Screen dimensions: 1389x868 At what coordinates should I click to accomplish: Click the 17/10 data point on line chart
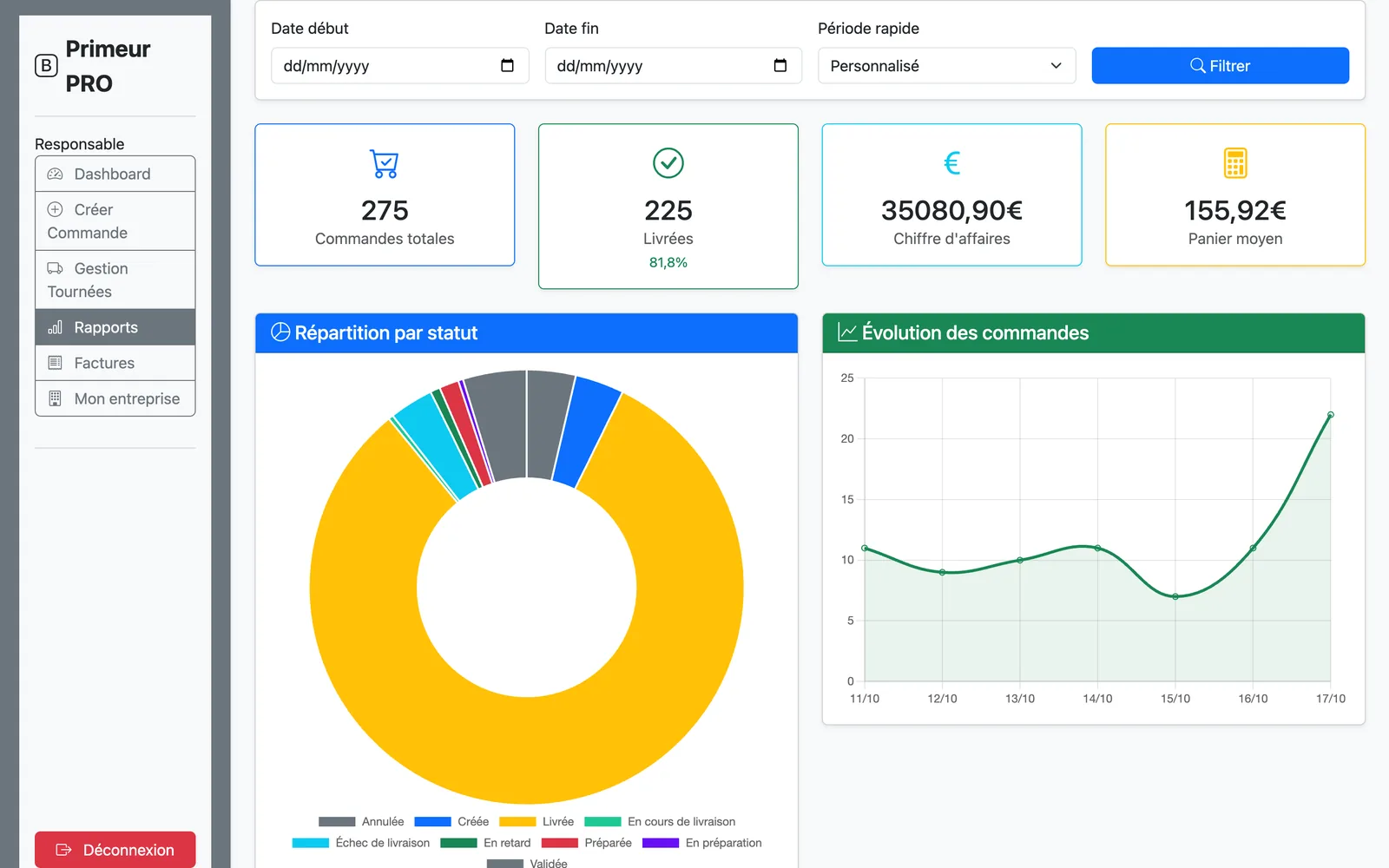1330,415
